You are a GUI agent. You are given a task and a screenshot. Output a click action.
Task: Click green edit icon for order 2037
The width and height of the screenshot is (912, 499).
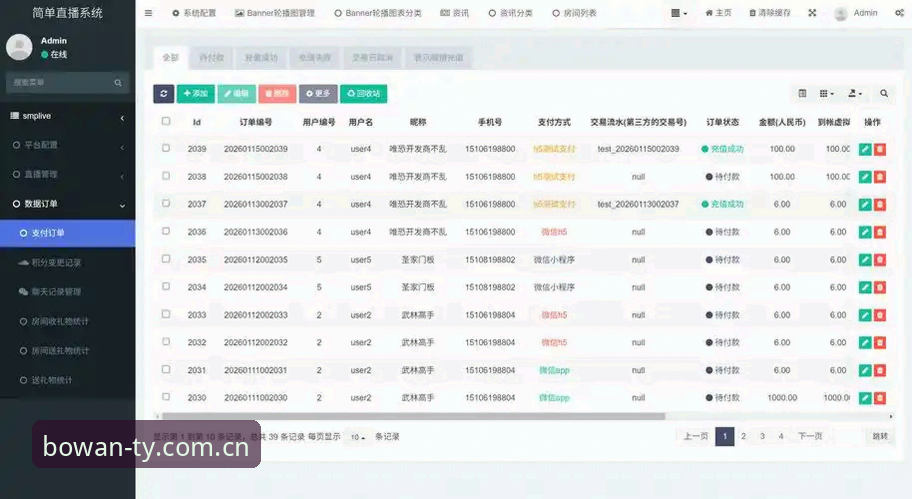(x=865, y=204)
